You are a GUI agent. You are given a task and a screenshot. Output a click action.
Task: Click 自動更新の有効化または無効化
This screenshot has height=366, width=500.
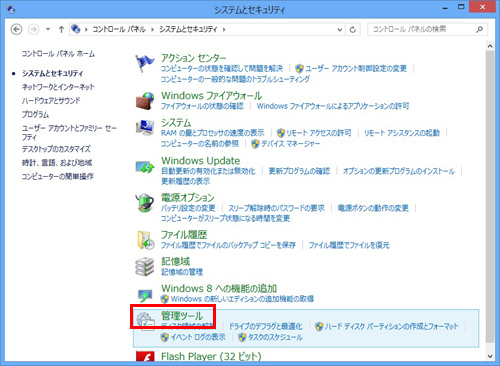coord(208,171)
